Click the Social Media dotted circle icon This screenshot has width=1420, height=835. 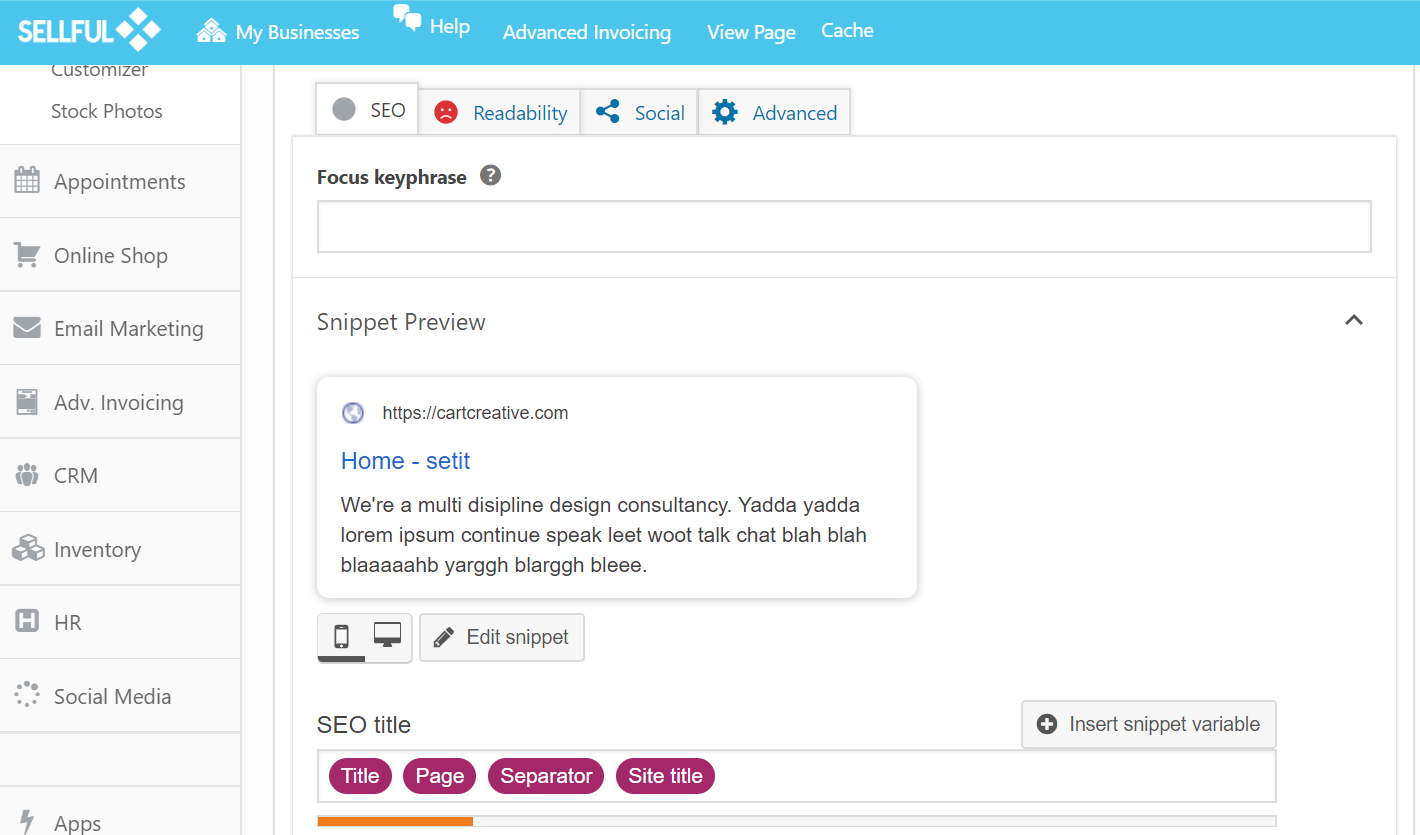tap(27, 695)
